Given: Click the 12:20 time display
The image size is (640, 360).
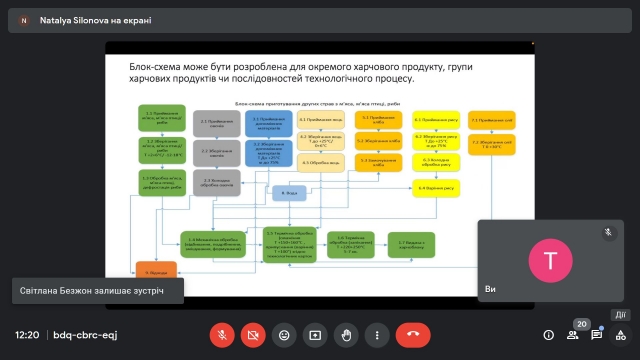Looking at the screenshot, I should point(27,335).
